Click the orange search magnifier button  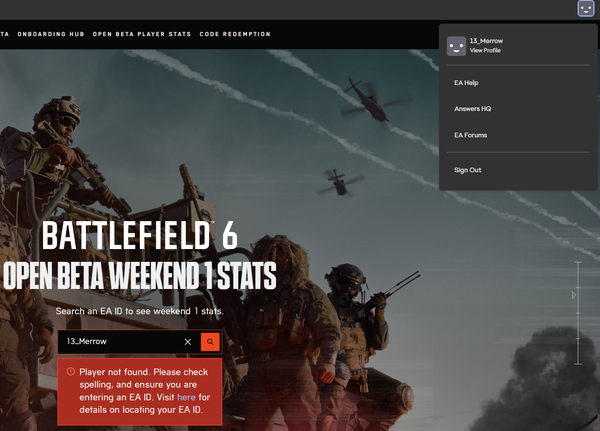(210, 341)
